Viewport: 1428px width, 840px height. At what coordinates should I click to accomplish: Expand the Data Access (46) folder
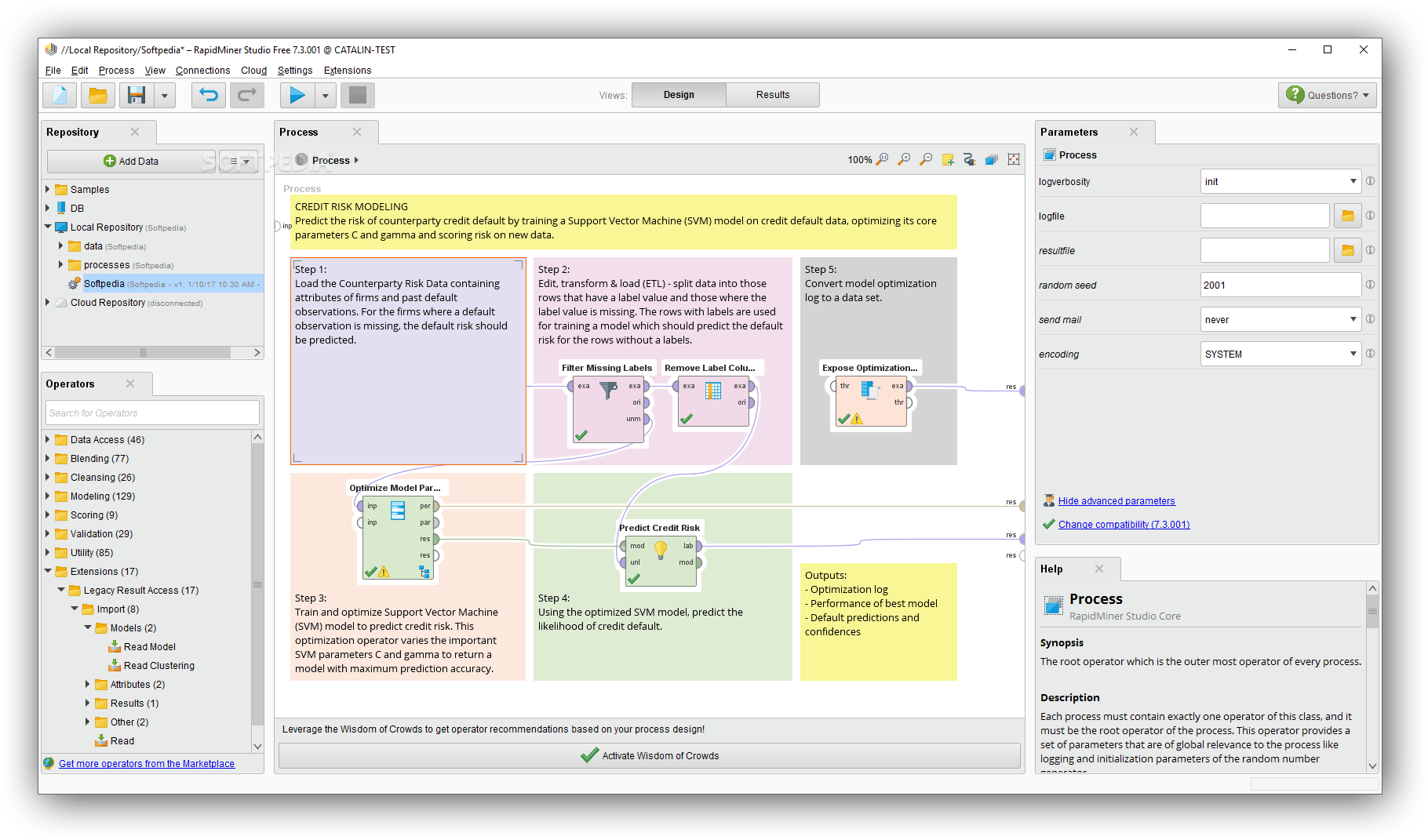pyautogui.click(x=48, y=439)
